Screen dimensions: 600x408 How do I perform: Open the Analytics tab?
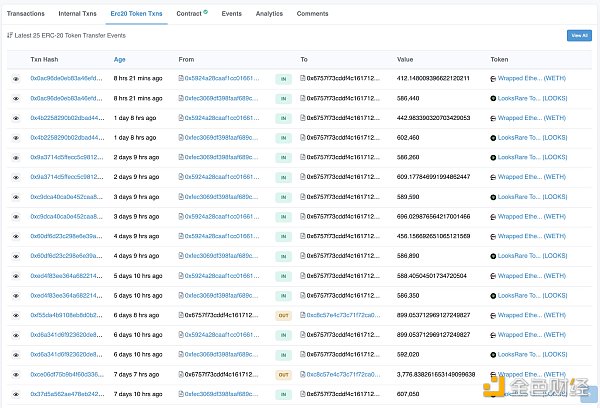[269, 14]
